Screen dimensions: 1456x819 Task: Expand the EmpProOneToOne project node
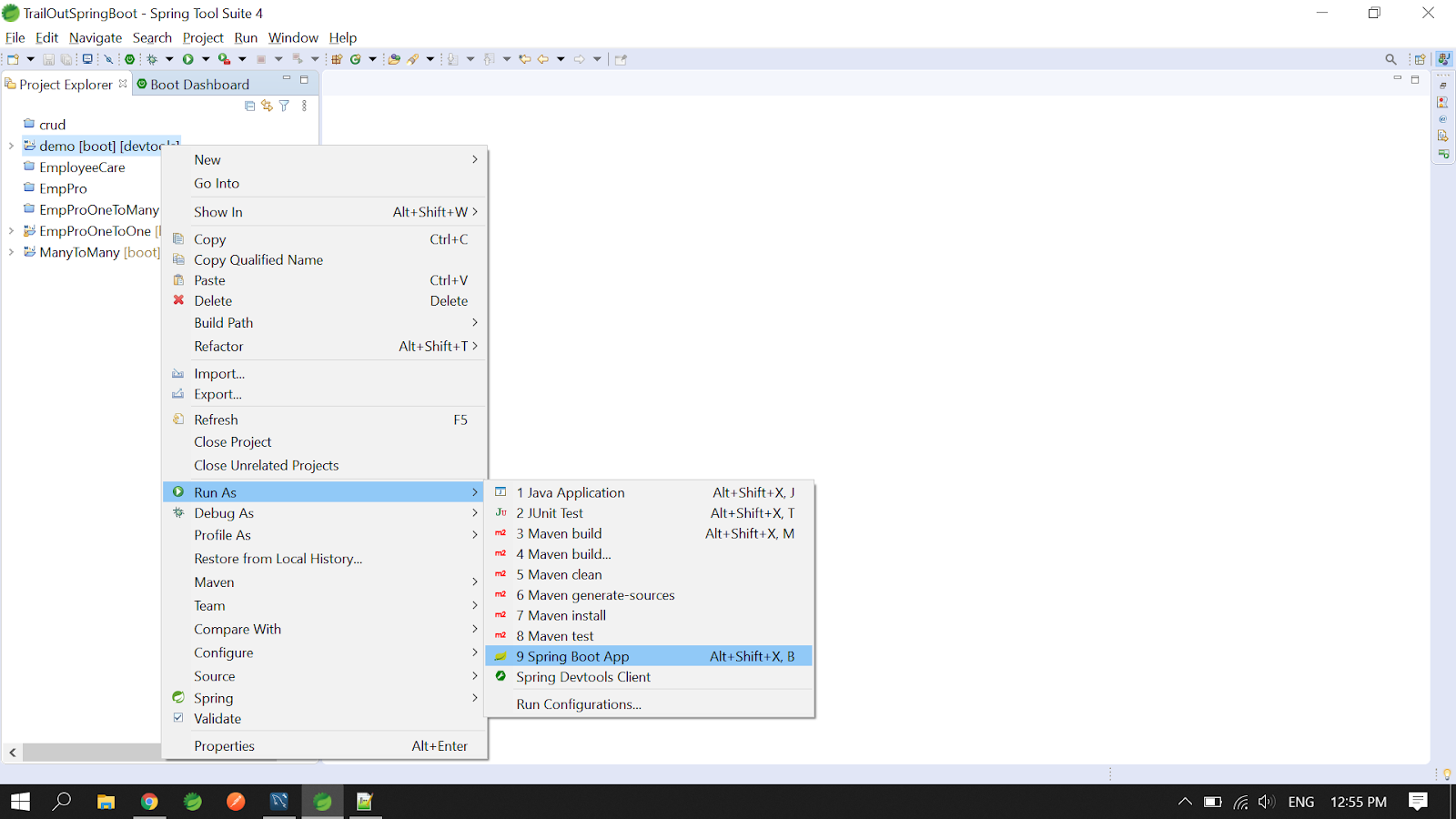tap(11, 231)
